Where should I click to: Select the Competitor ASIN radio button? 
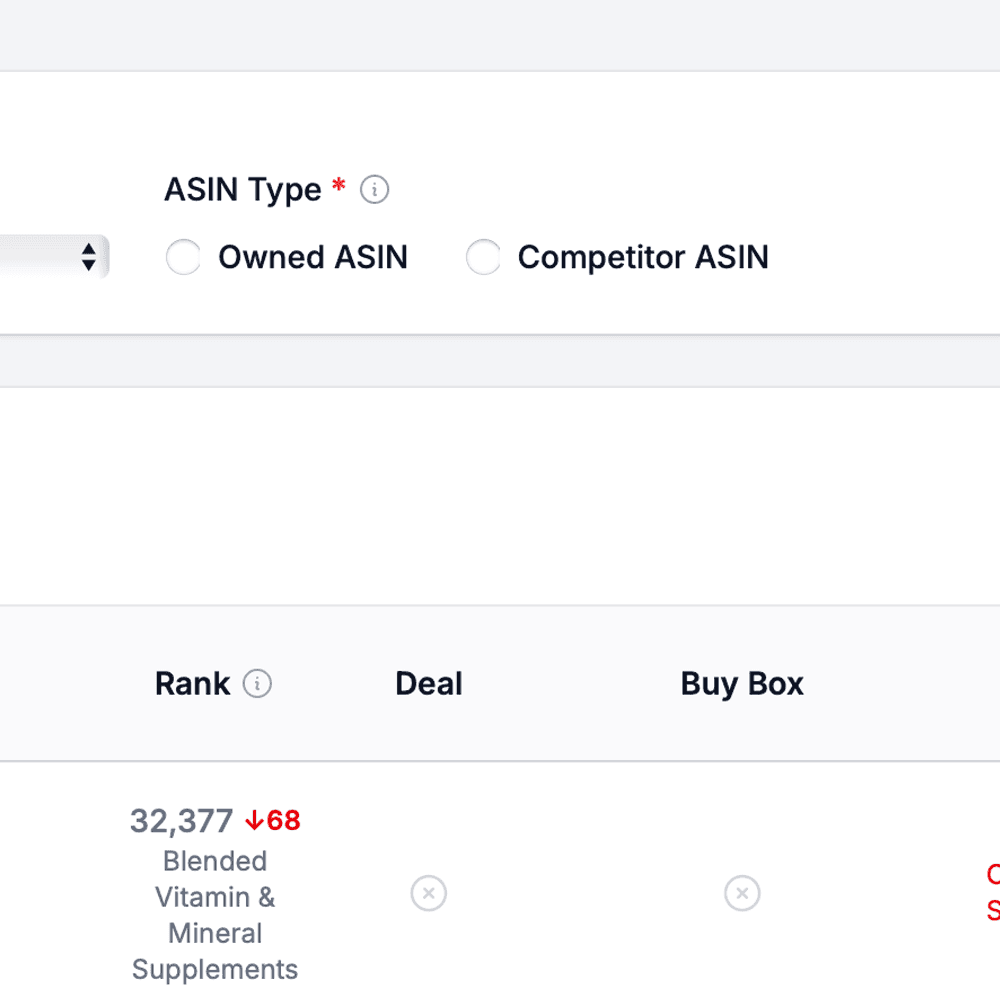pos(483,257)
